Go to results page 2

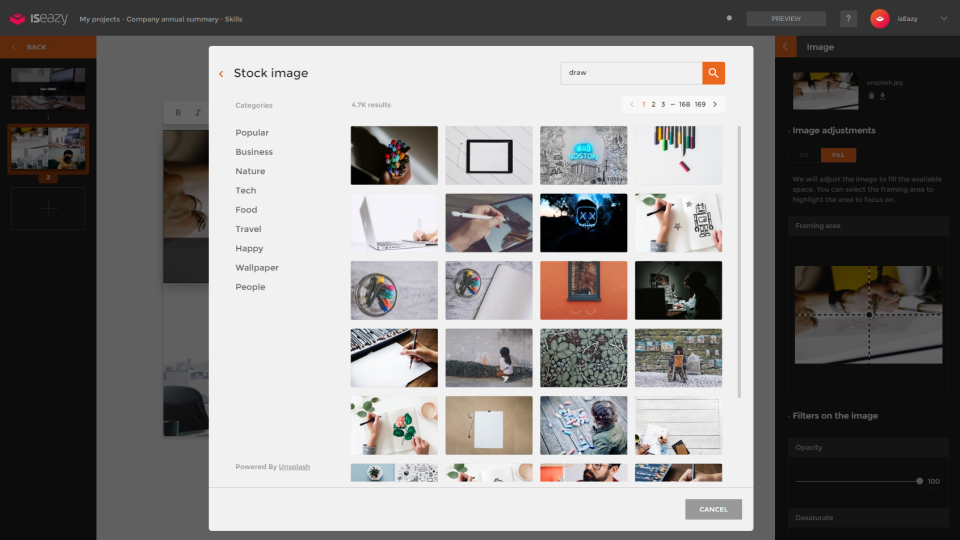tap(653, 104)
